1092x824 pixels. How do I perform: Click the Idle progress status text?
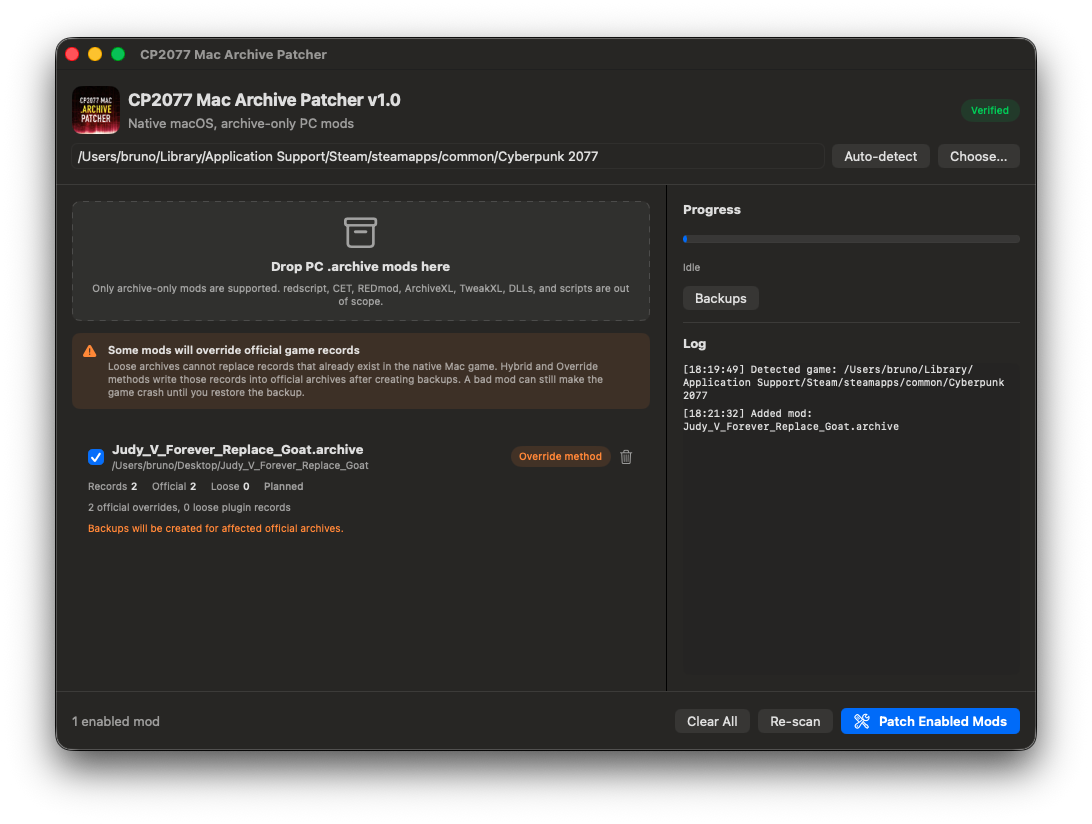(692, 267)
